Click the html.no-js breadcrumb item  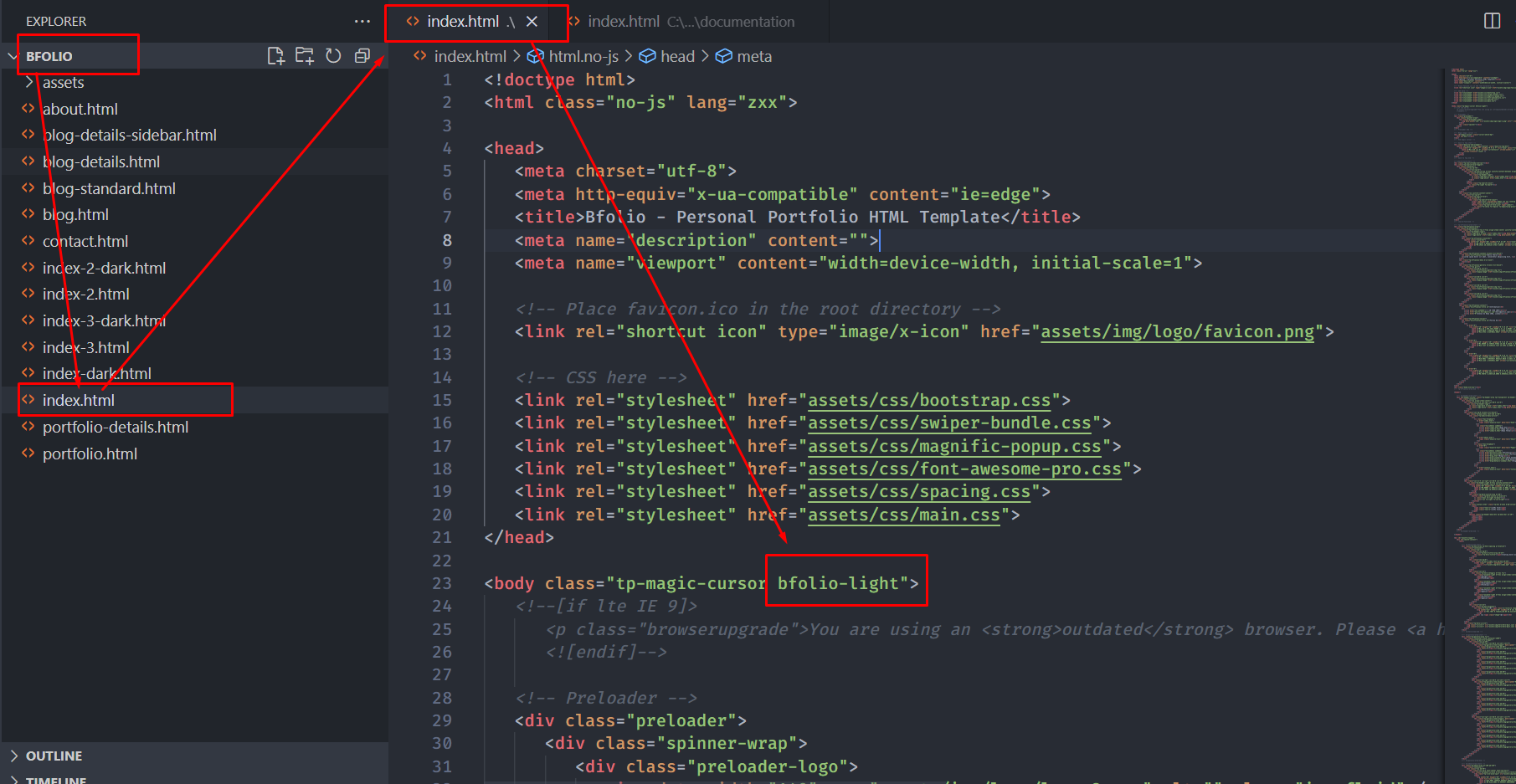(583, 56)
